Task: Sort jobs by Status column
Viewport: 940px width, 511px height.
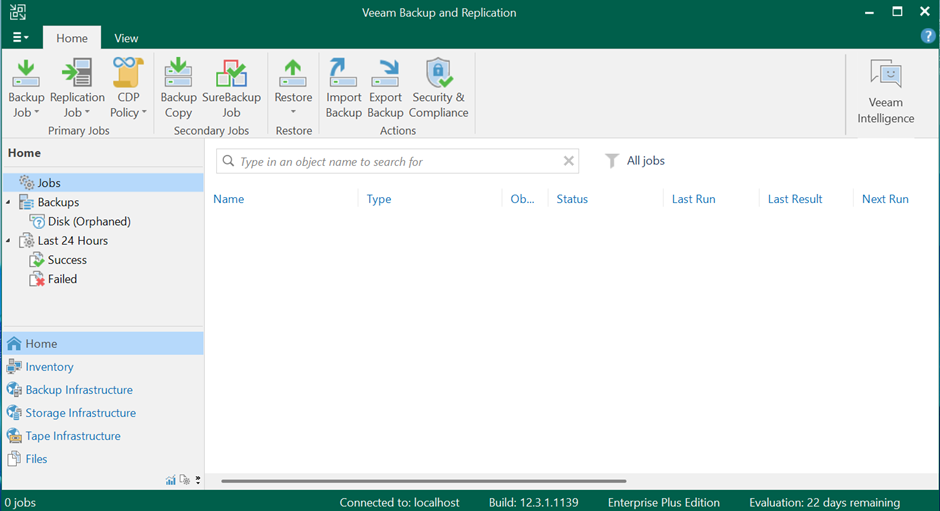Action: coord(572,199)
